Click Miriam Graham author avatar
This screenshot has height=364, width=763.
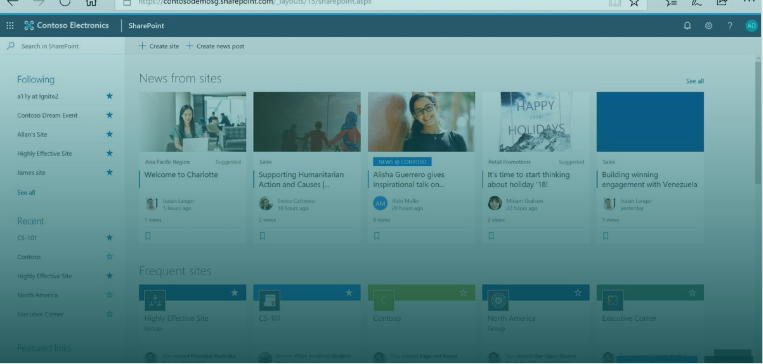[x=495, y=203]
